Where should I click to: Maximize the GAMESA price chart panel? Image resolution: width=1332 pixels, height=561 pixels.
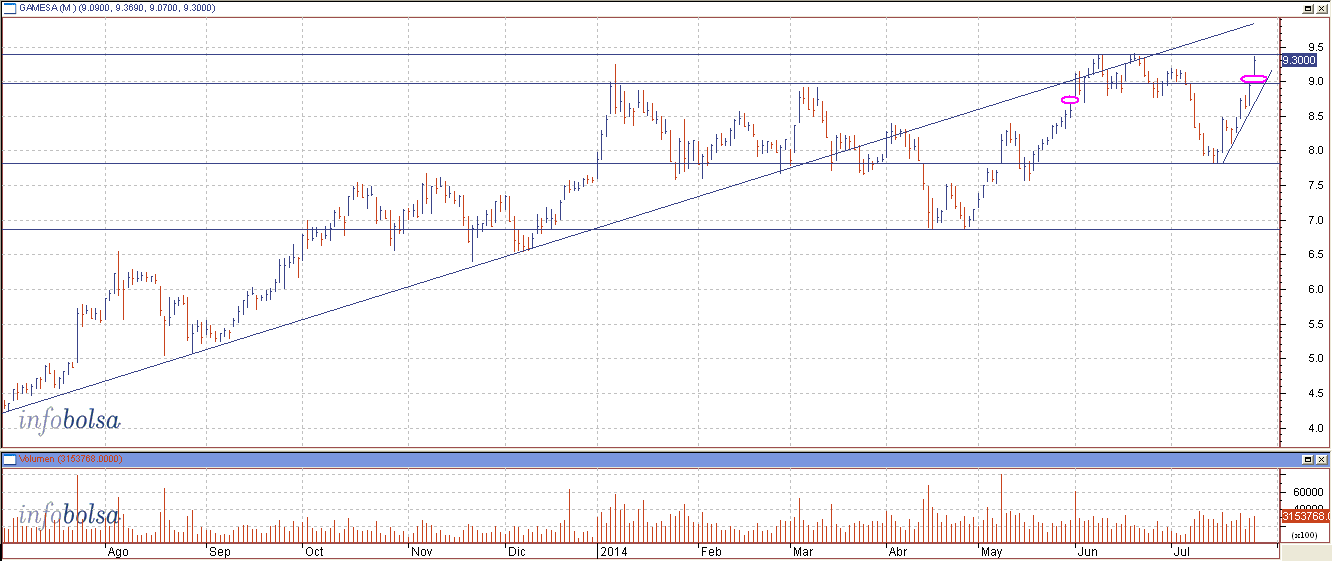[1307, 8]
